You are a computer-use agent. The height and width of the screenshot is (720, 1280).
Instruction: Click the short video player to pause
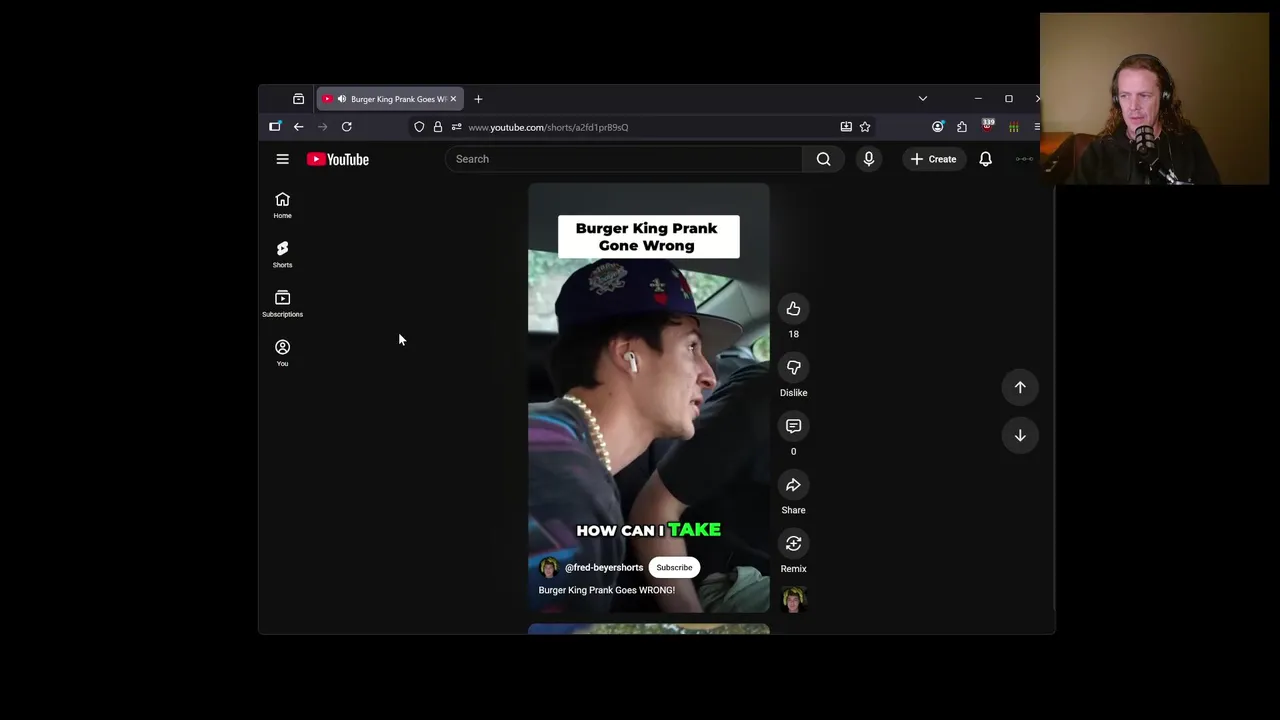point(648,400)
